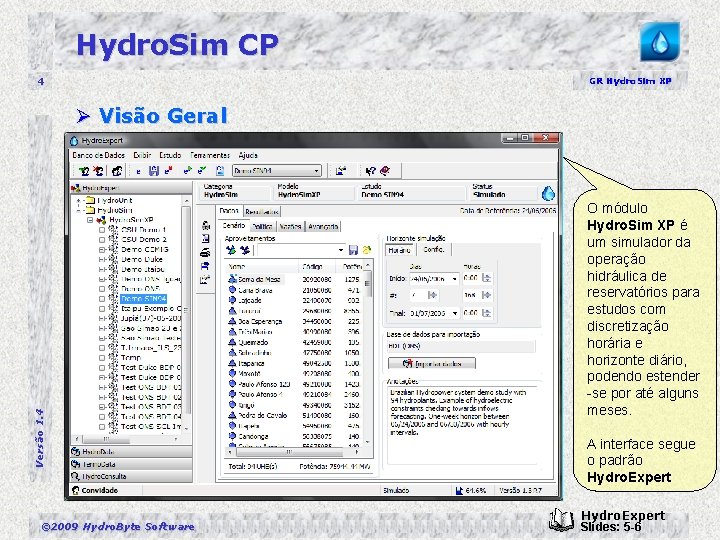Collapse the HydroSim folder node
Viewport: 720px width, 540px height.
[79, 210]
